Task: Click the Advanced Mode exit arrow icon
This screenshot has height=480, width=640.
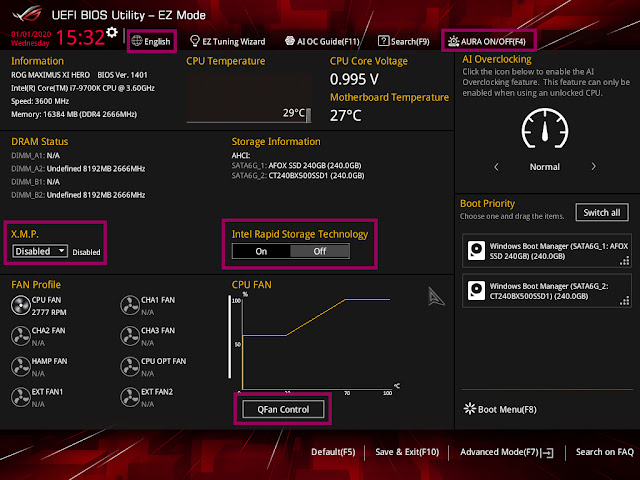Action: coord(549,453)
